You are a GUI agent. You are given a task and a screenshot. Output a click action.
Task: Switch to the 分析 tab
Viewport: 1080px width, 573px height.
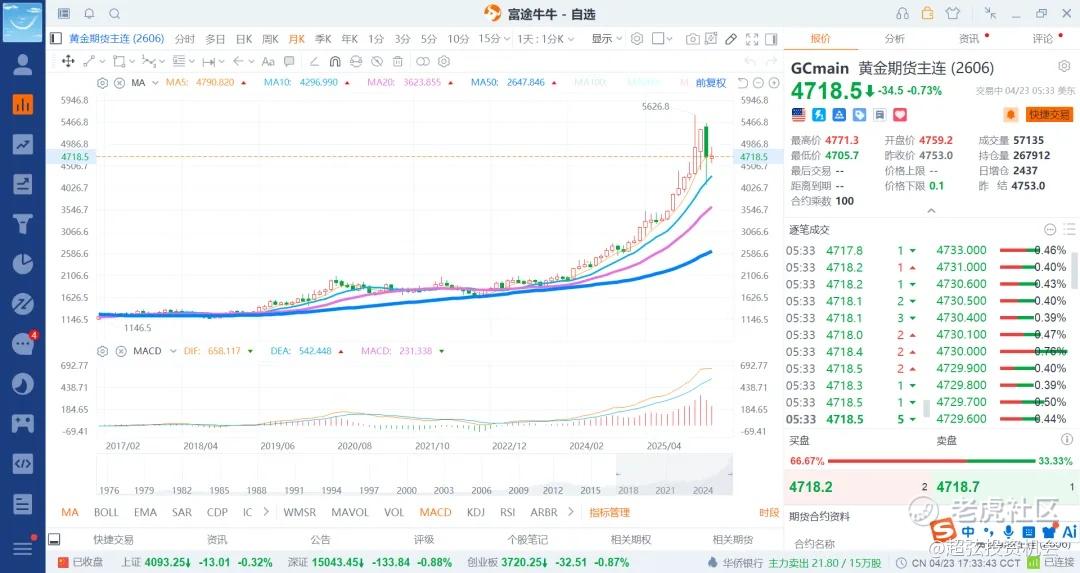tap(894, 39)
